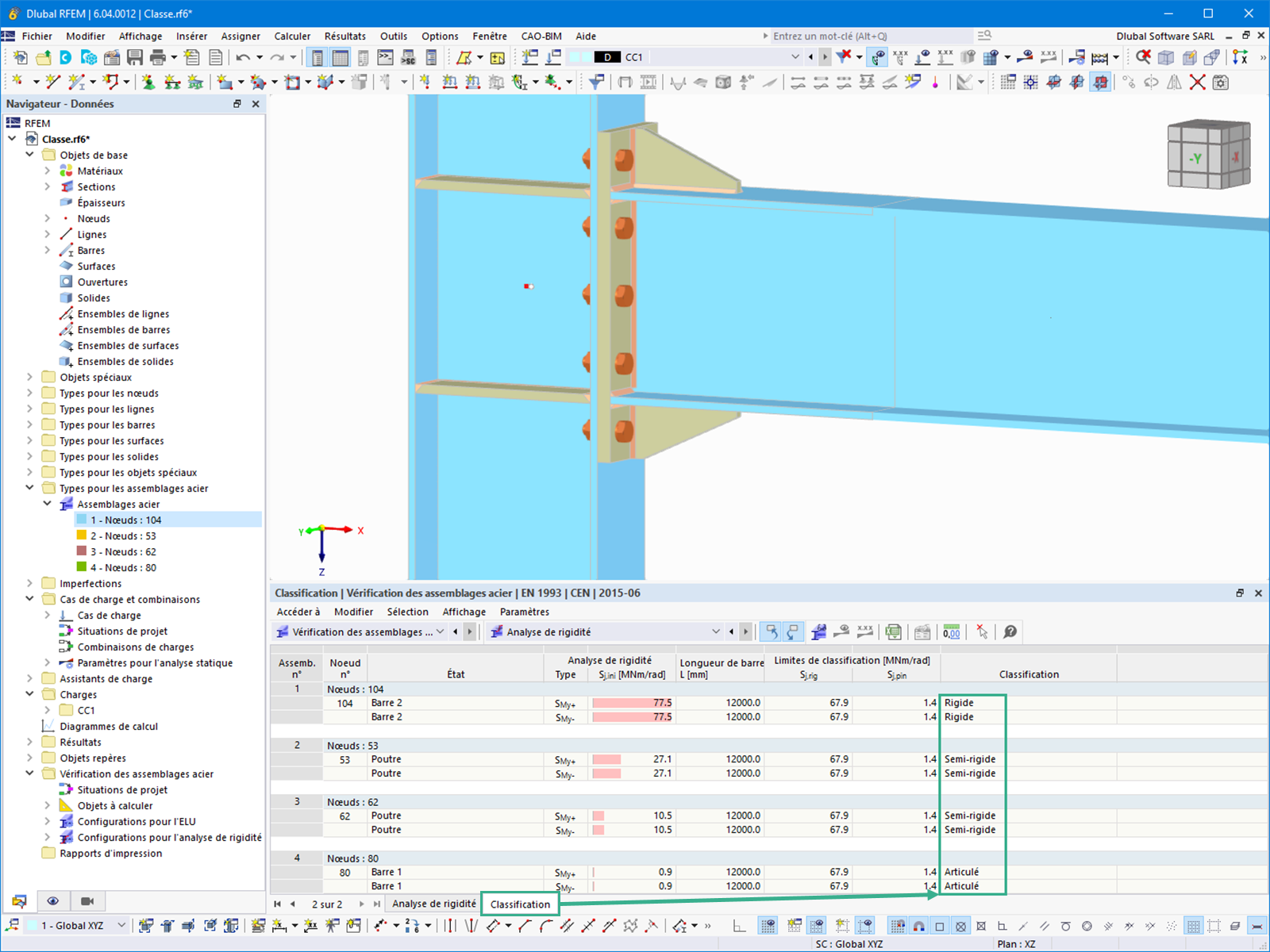This screenshot has height=952, width=1270.
Task: Toggle show results eye icon in toolbar
Action: pos(878,57)
